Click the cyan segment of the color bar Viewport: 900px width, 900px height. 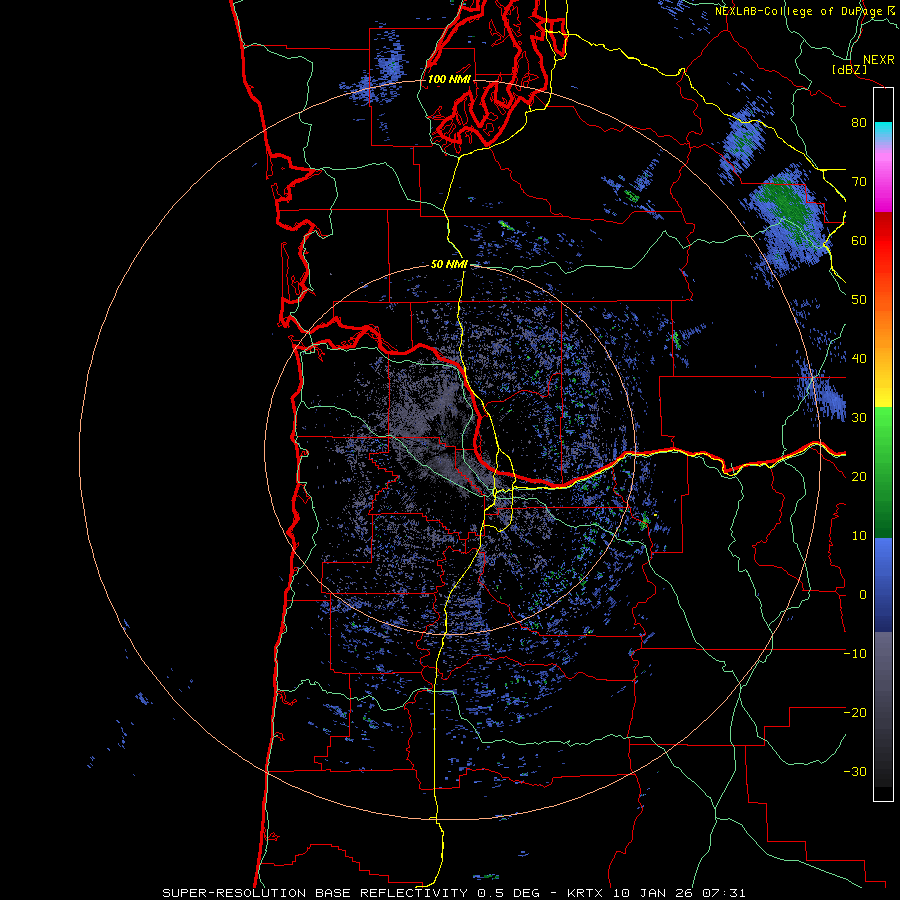pyautogui.click(x=883, y=130)
